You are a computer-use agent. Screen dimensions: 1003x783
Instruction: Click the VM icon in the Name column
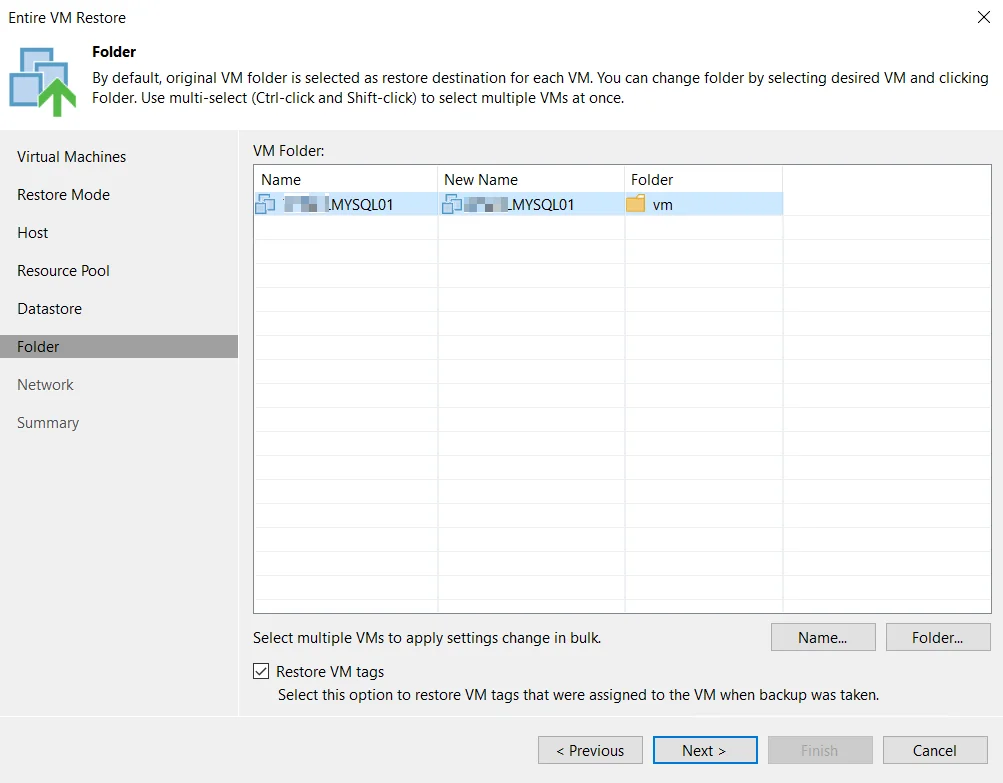(265, 204)
